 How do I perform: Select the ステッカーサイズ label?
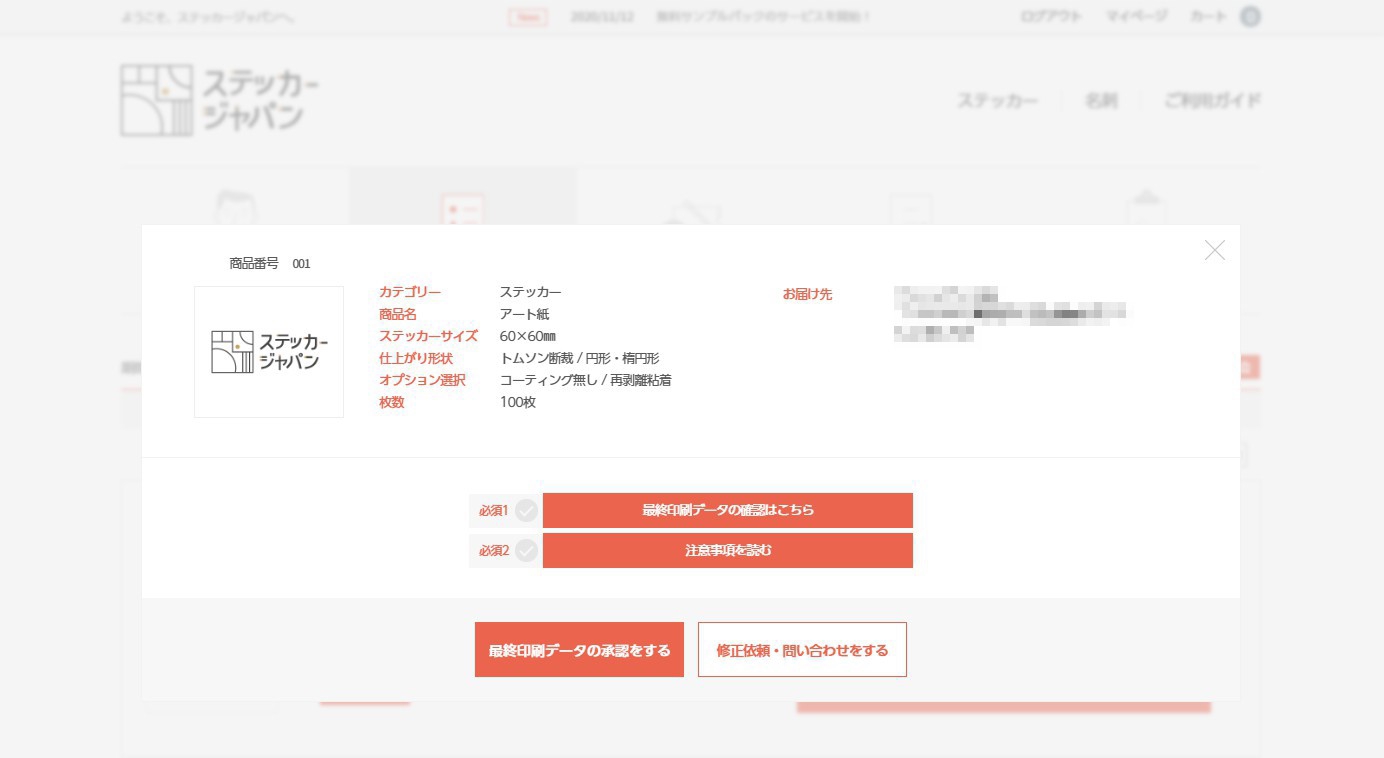pos(428,336)
